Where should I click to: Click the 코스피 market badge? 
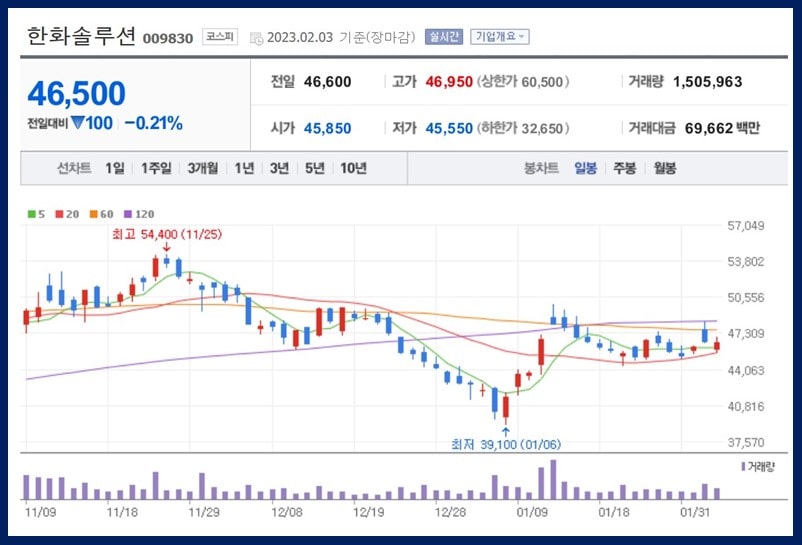click(220, 37)
